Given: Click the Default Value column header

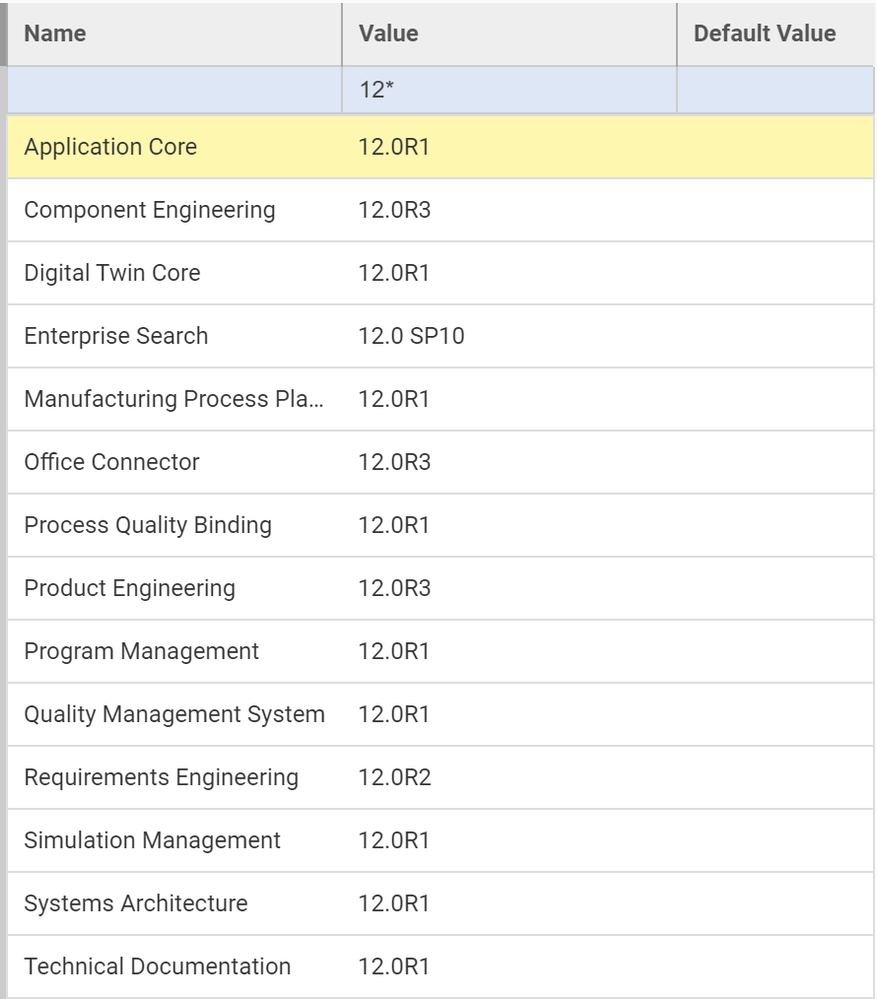Looking at the screenshot, I should click(x=764, y=33).
